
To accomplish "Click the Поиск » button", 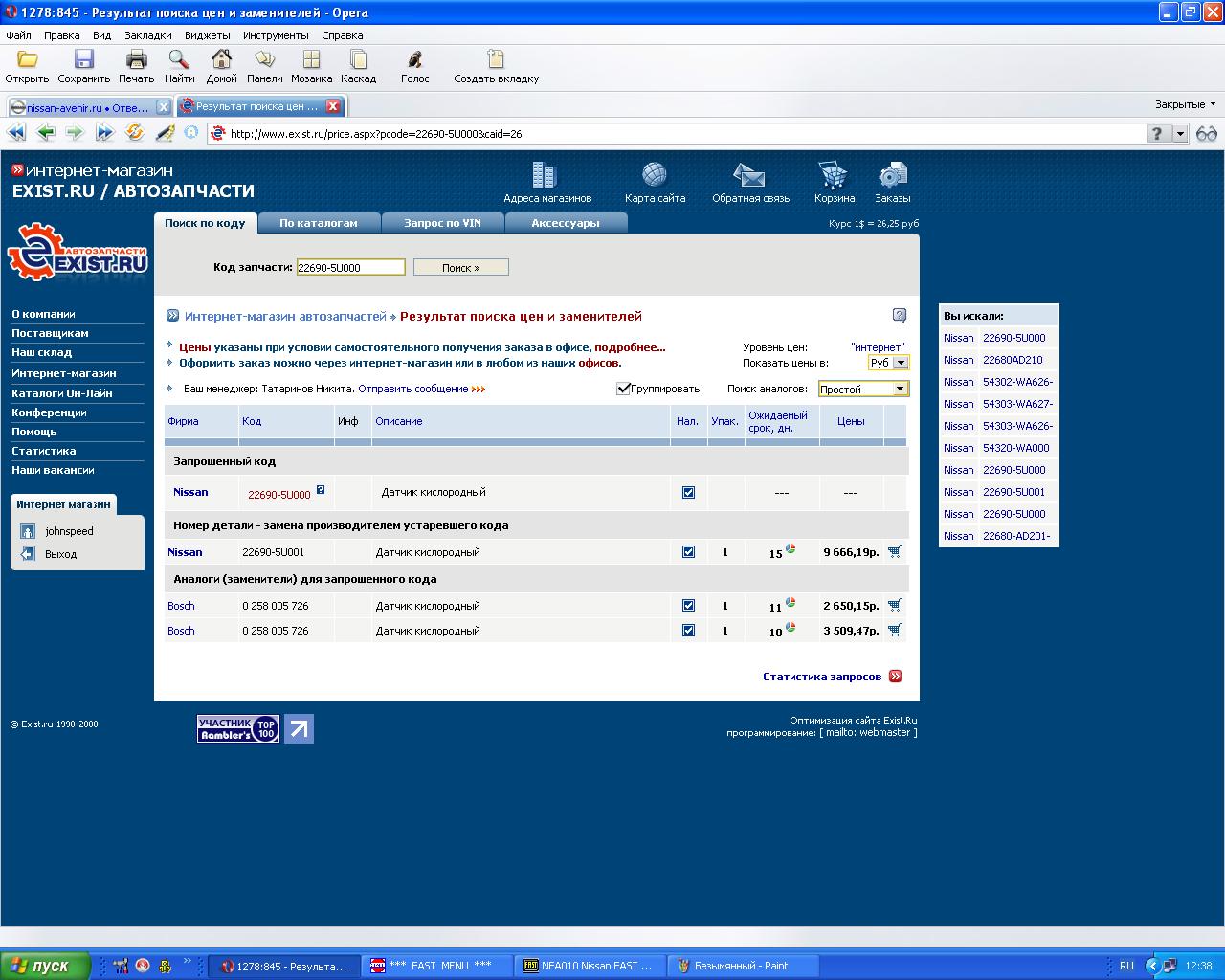I will [x=460, y=268].
